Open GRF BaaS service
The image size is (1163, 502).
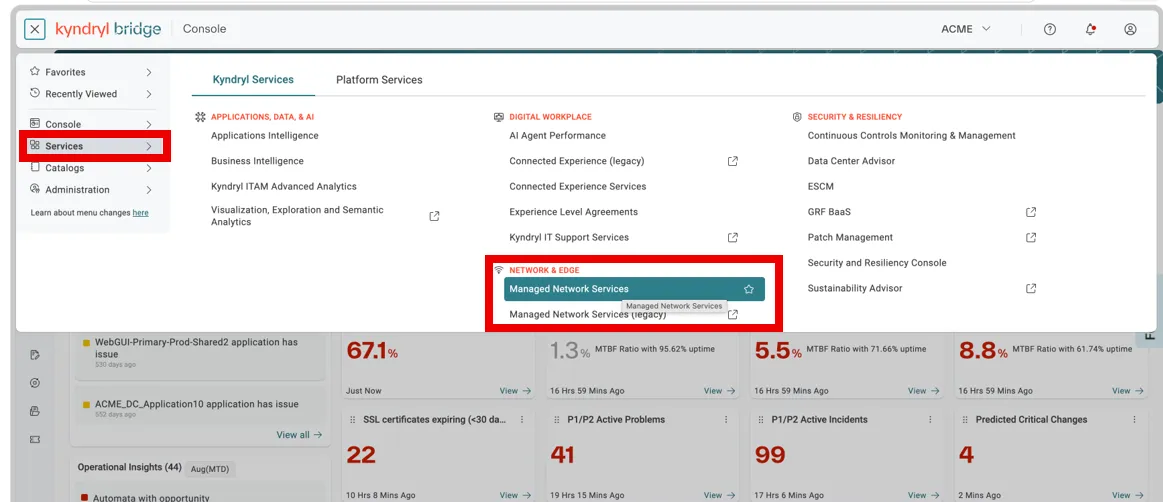click(x=829, y=212)
